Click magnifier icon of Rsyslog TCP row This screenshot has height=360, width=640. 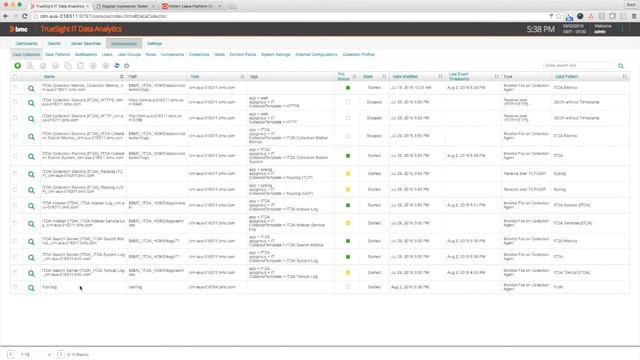click(31, 174)
